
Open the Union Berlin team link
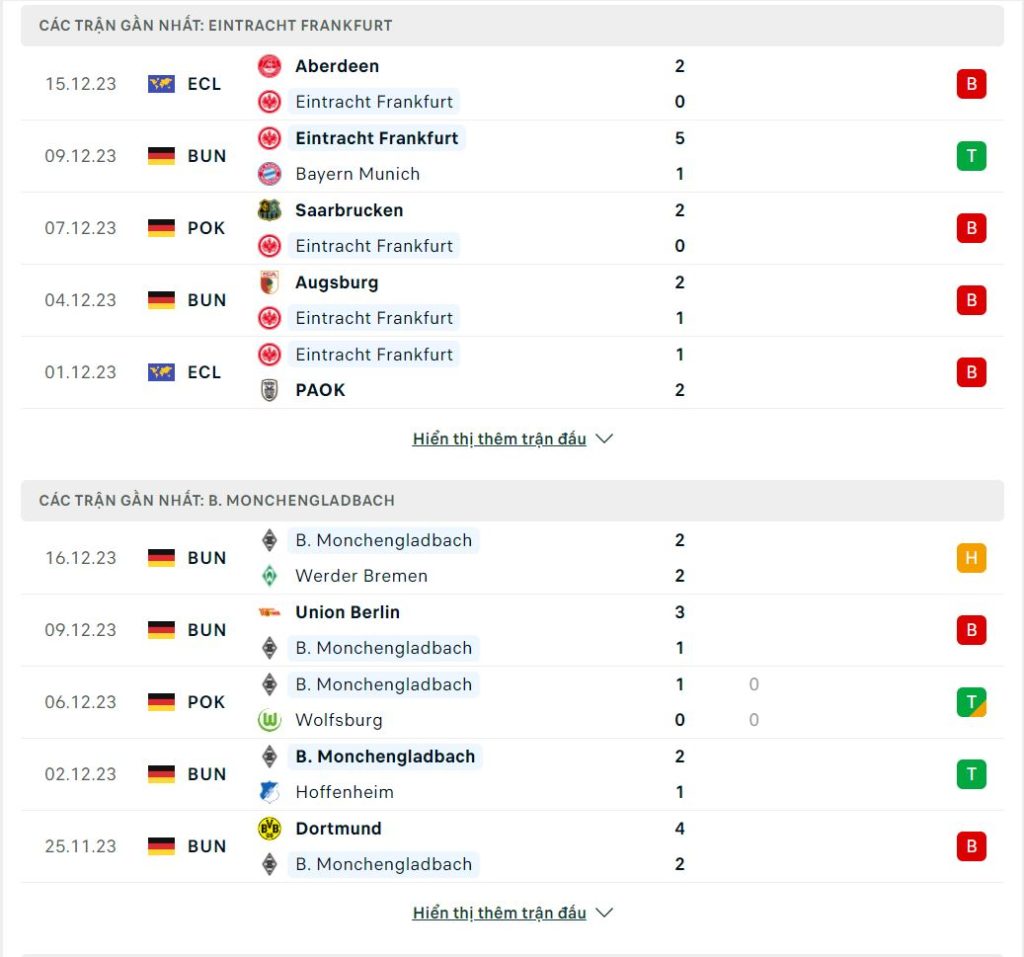click(347, 612)
